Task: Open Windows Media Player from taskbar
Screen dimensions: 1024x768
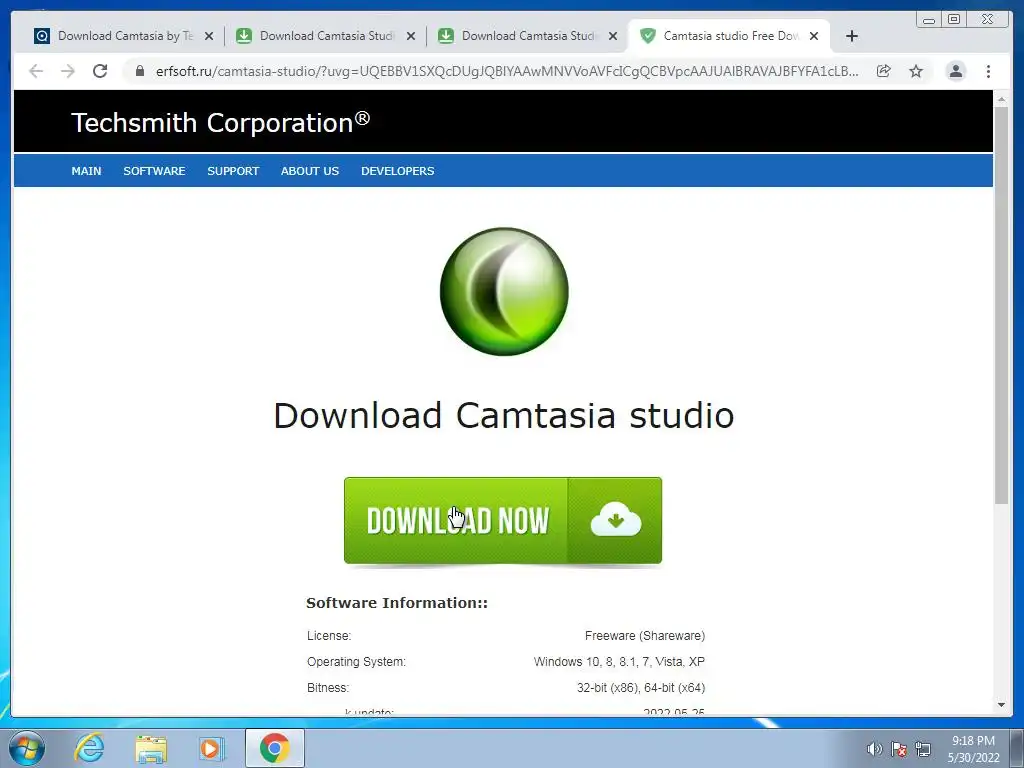Action: click(212, 749)
